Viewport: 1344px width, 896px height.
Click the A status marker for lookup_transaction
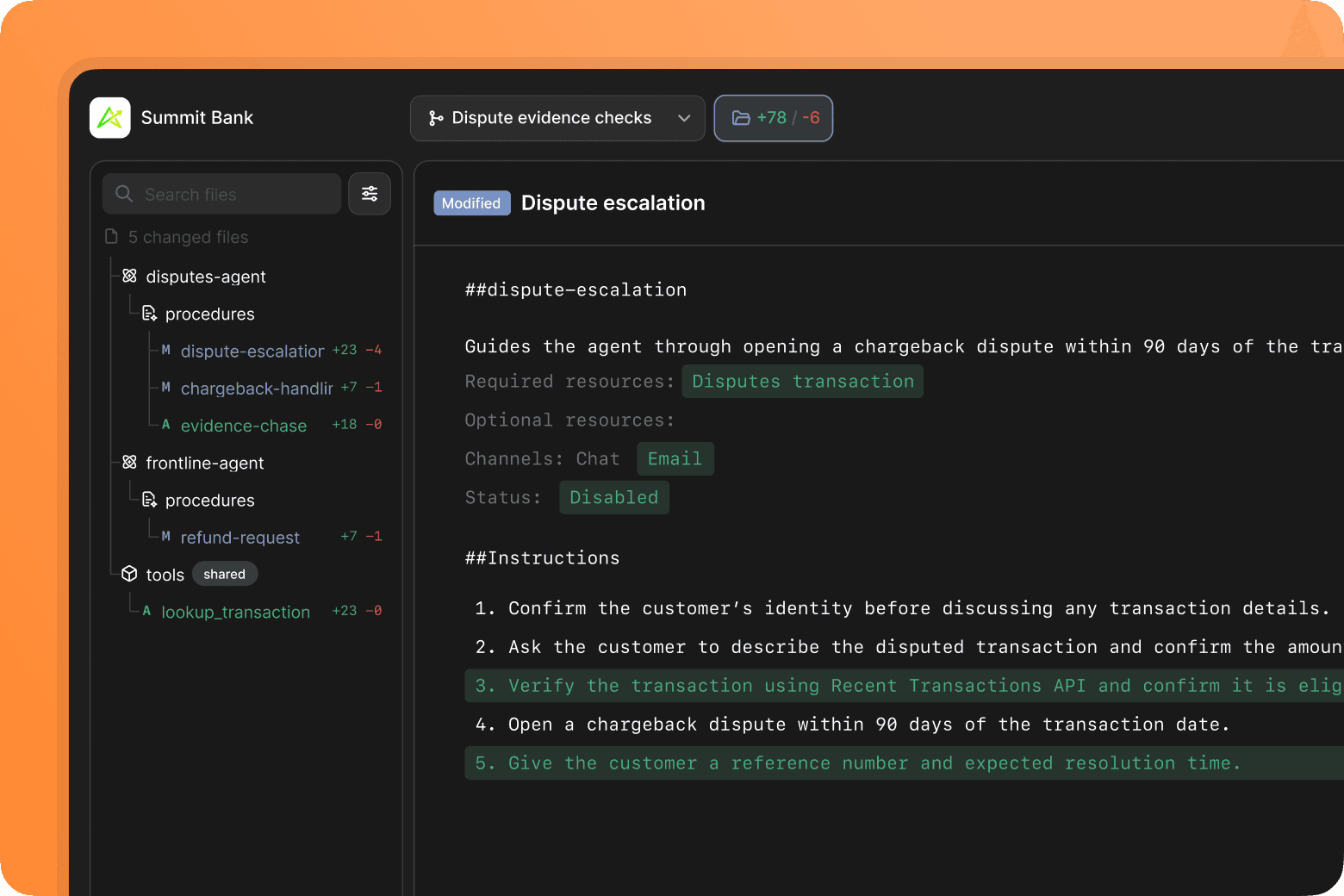[x=146, y=611]
